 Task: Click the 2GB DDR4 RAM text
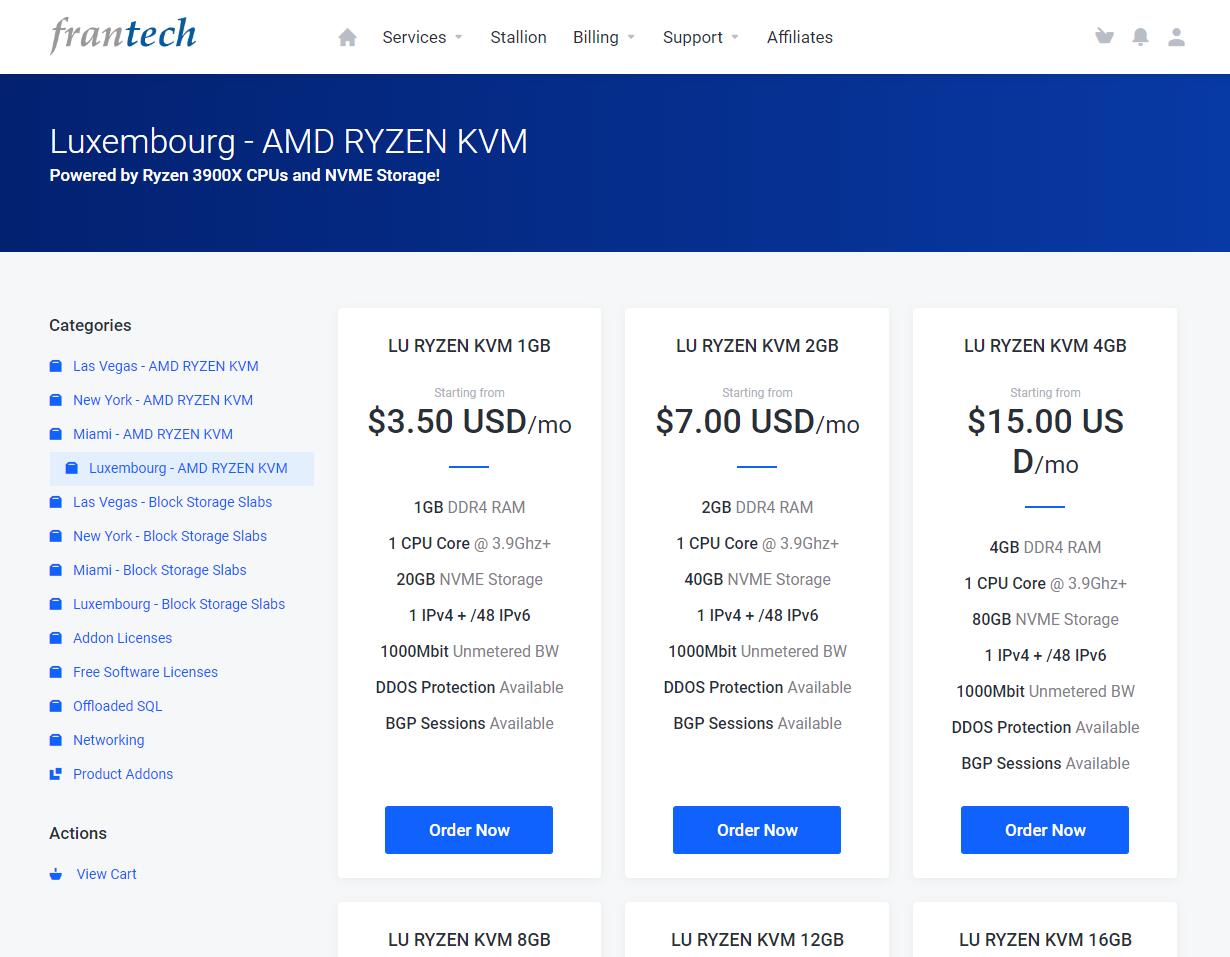[757, 507]
